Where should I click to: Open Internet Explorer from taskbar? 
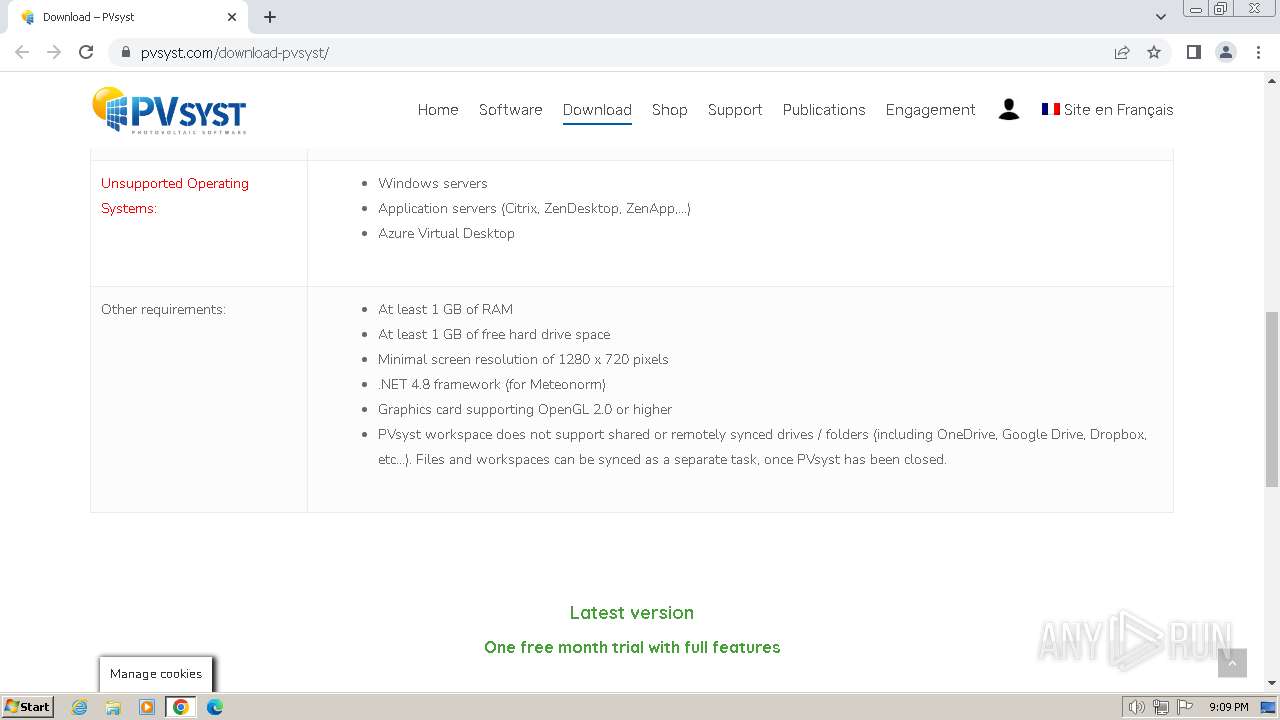(x=80, y=707)
